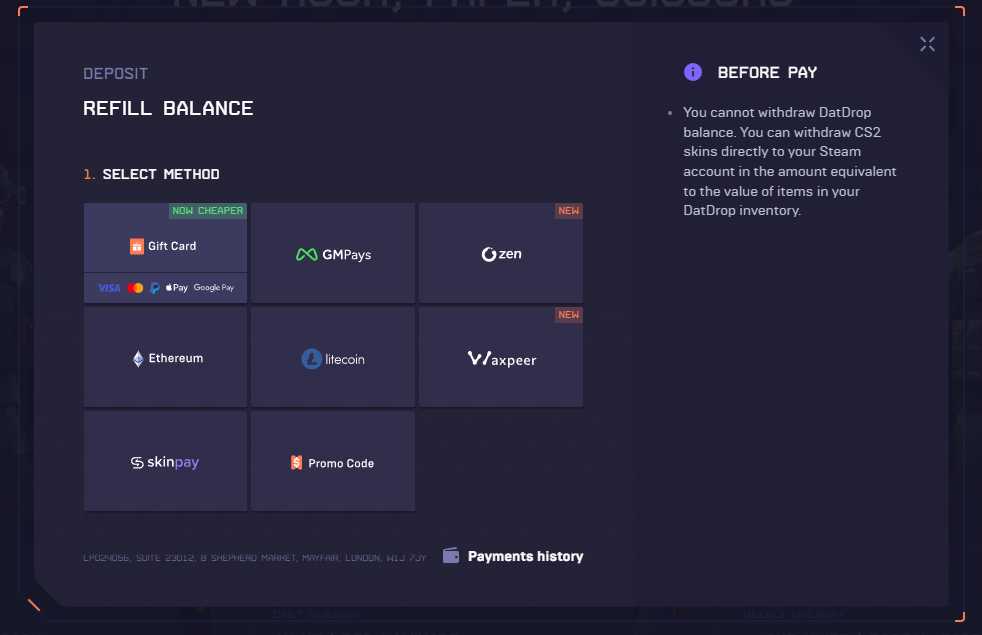The height and width of the screenshot is (635, 982).
Task: Choose GMPays as deposit method
Action: click(333, 252)
